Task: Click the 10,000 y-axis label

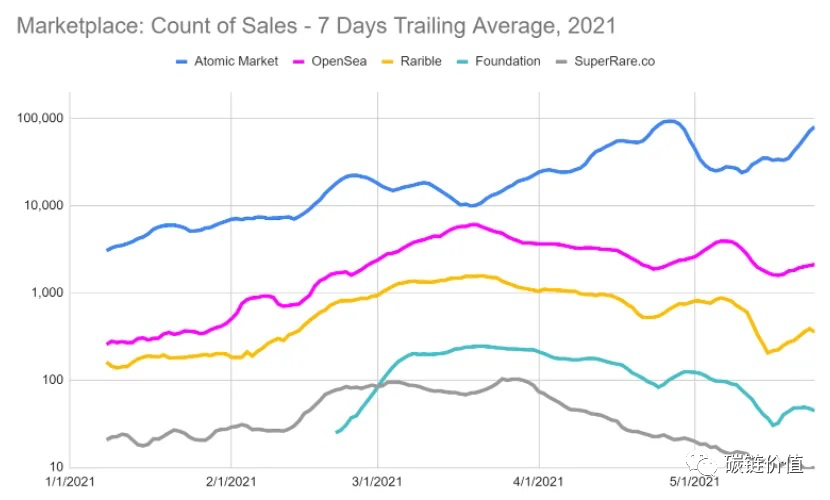Action: tap(43, 205)
